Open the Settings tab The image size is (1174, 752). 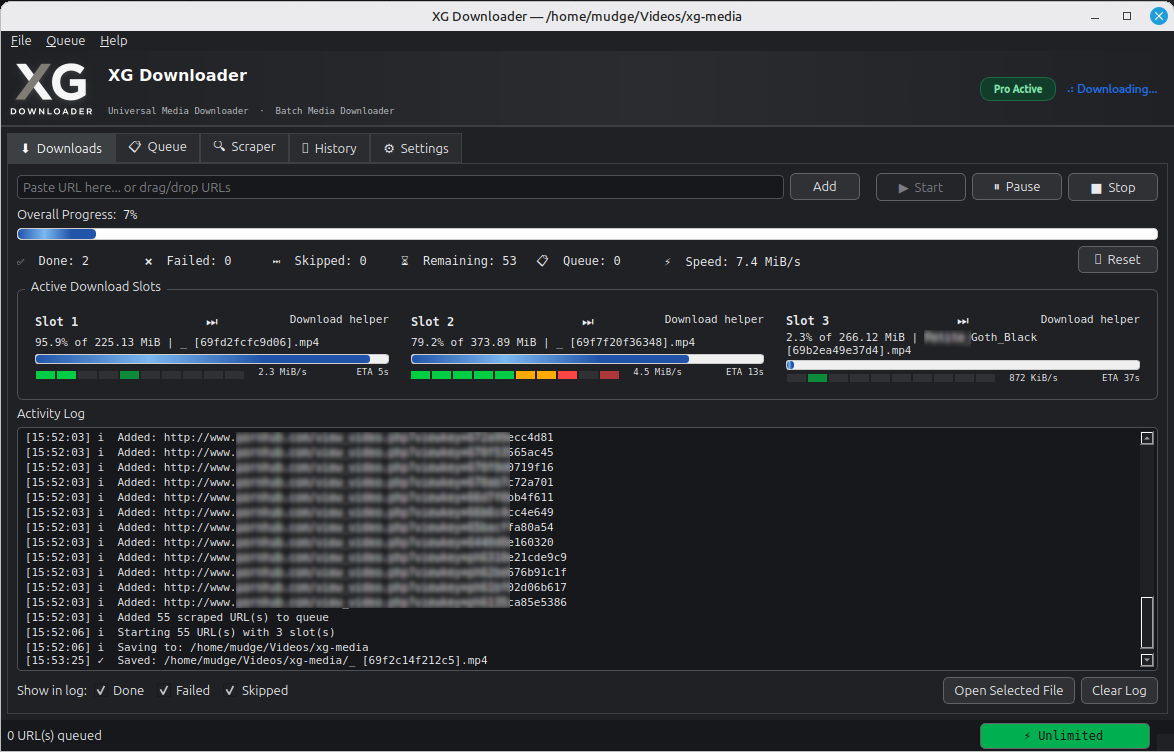pos(416,148)
